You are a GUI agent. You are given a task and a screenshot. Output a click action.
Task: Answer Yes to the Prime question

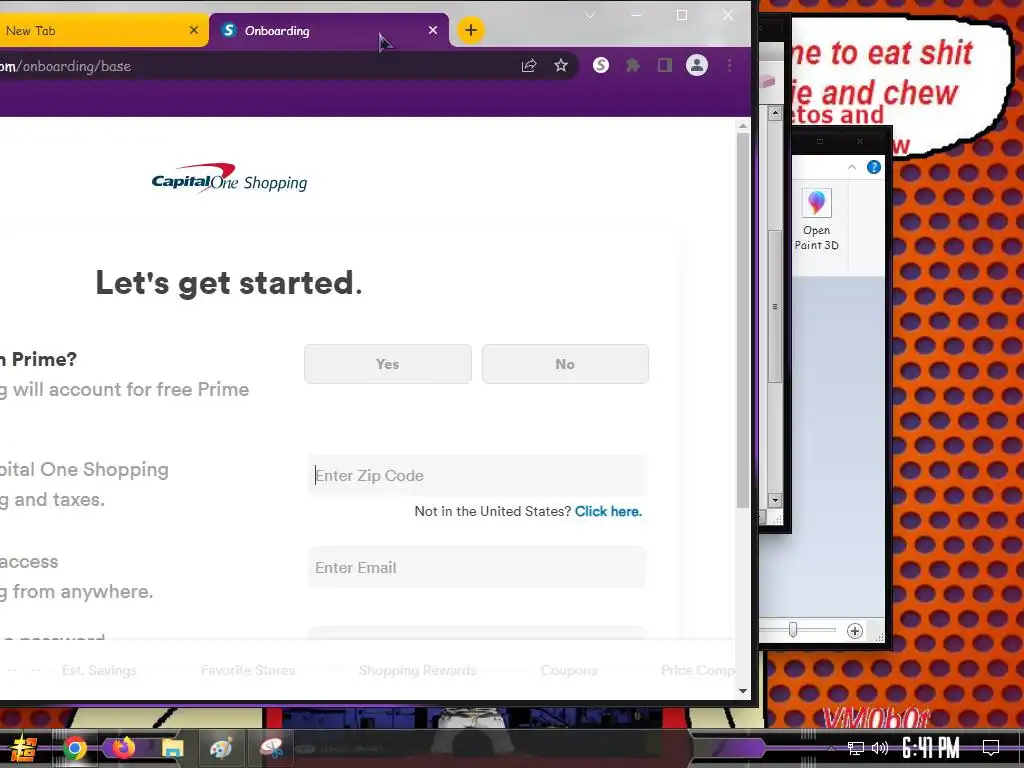pos(387,364)
